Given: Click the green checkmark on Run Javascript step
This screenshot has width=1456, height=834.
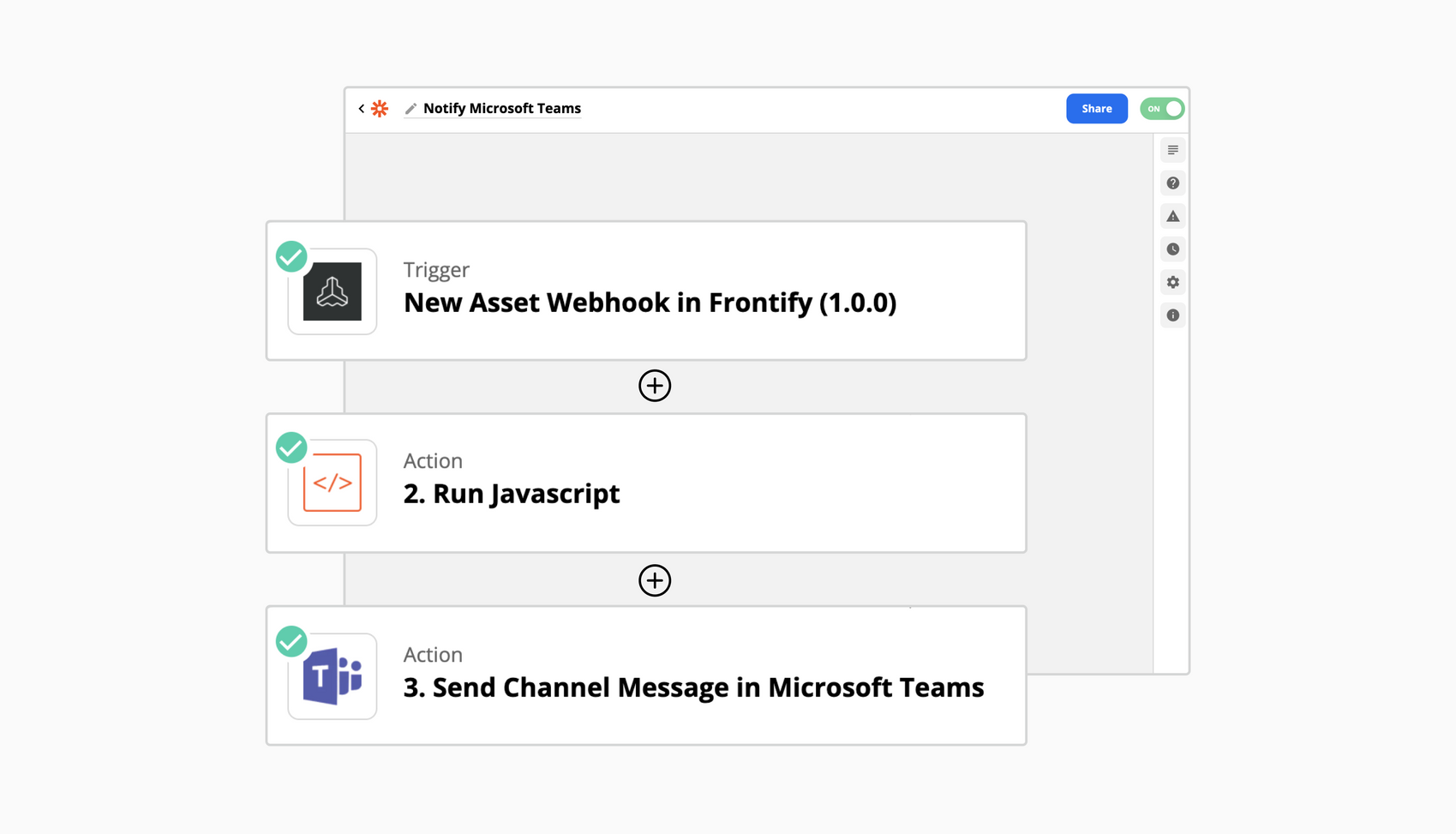Looking at the screenshot, I should pos(291,447).
